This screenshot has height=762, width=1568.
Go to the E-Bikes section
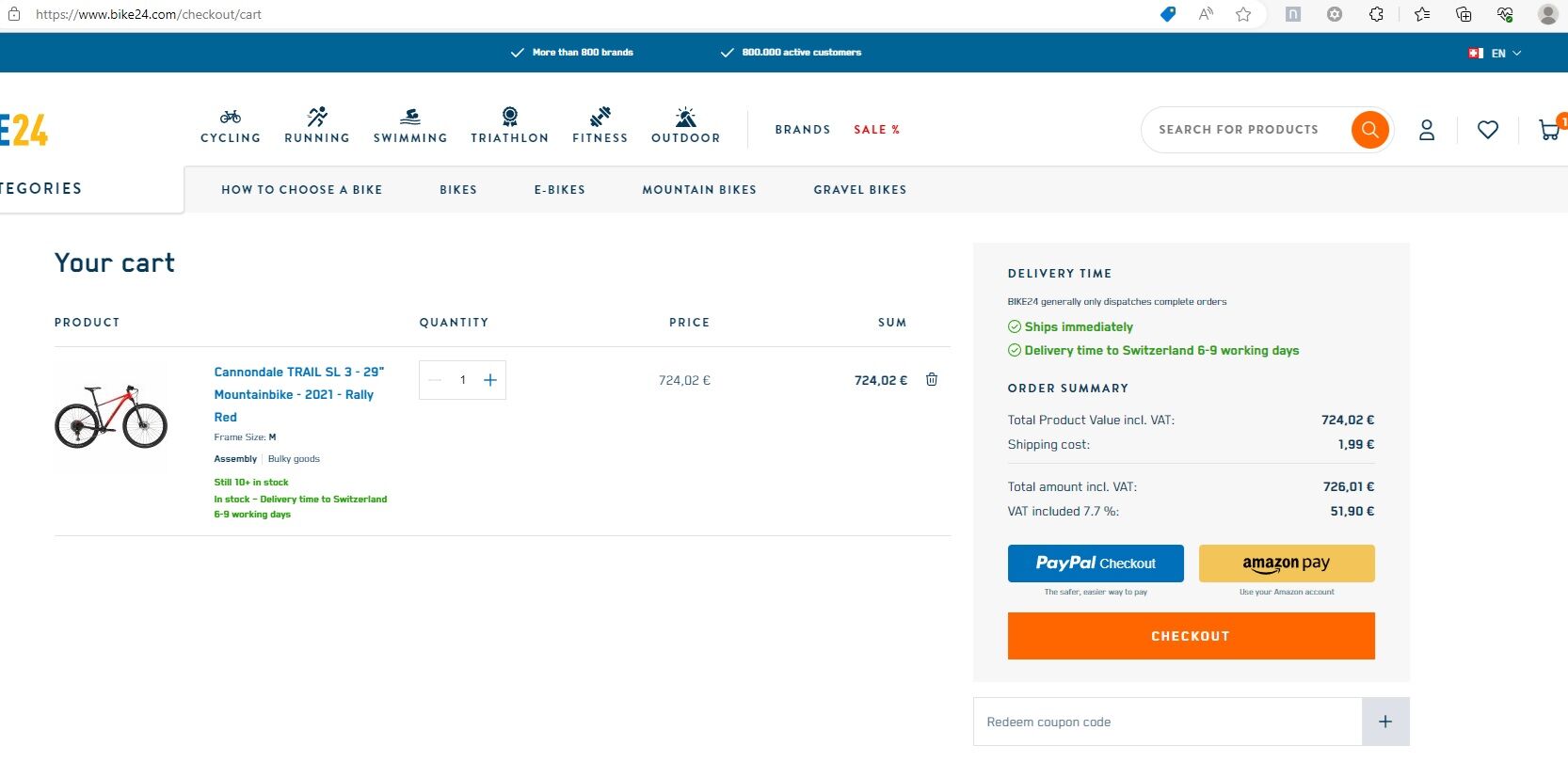[x=560, y=190]
